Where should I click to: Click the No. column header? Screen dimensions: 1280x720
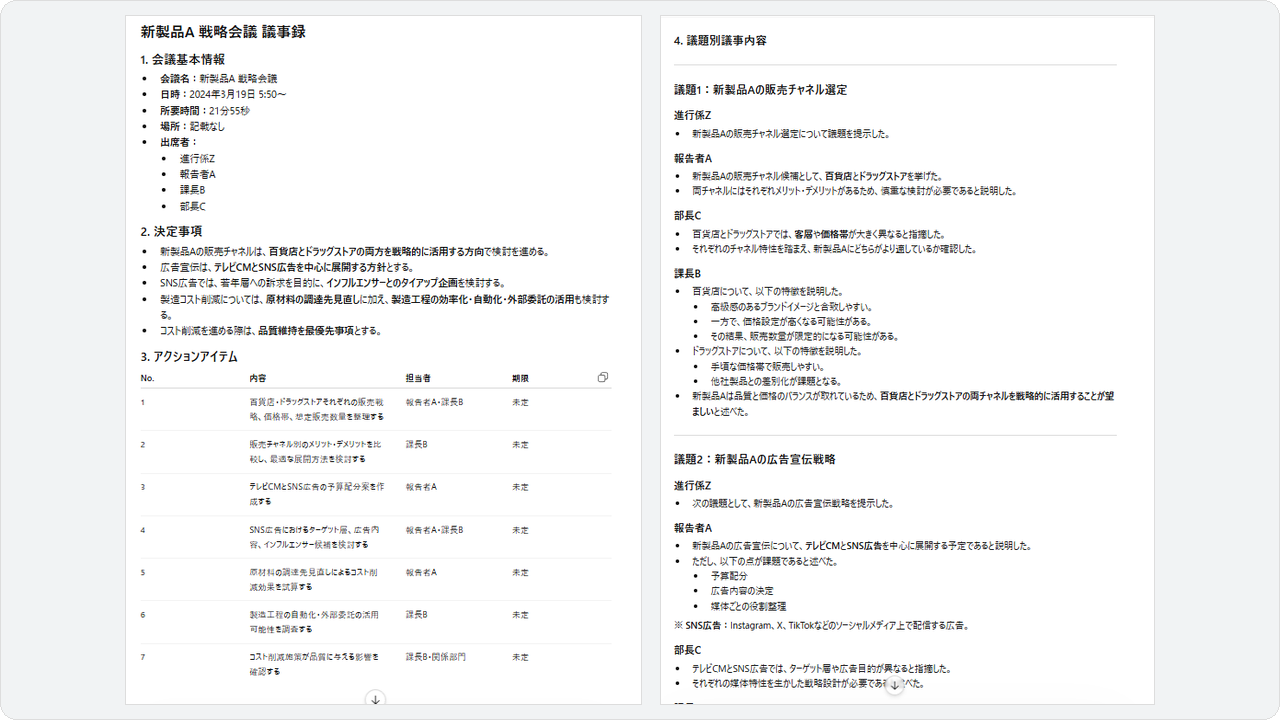coord(147,379)
